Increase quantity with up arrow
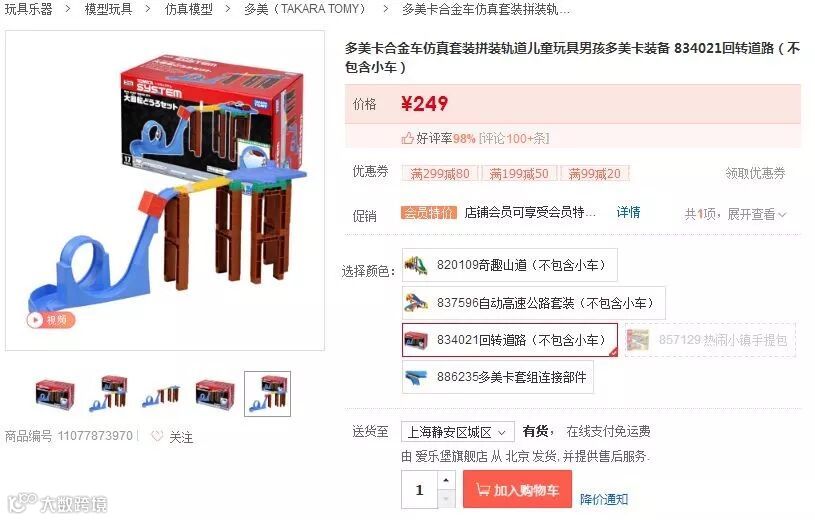815x520 pixels. point(446,480)
